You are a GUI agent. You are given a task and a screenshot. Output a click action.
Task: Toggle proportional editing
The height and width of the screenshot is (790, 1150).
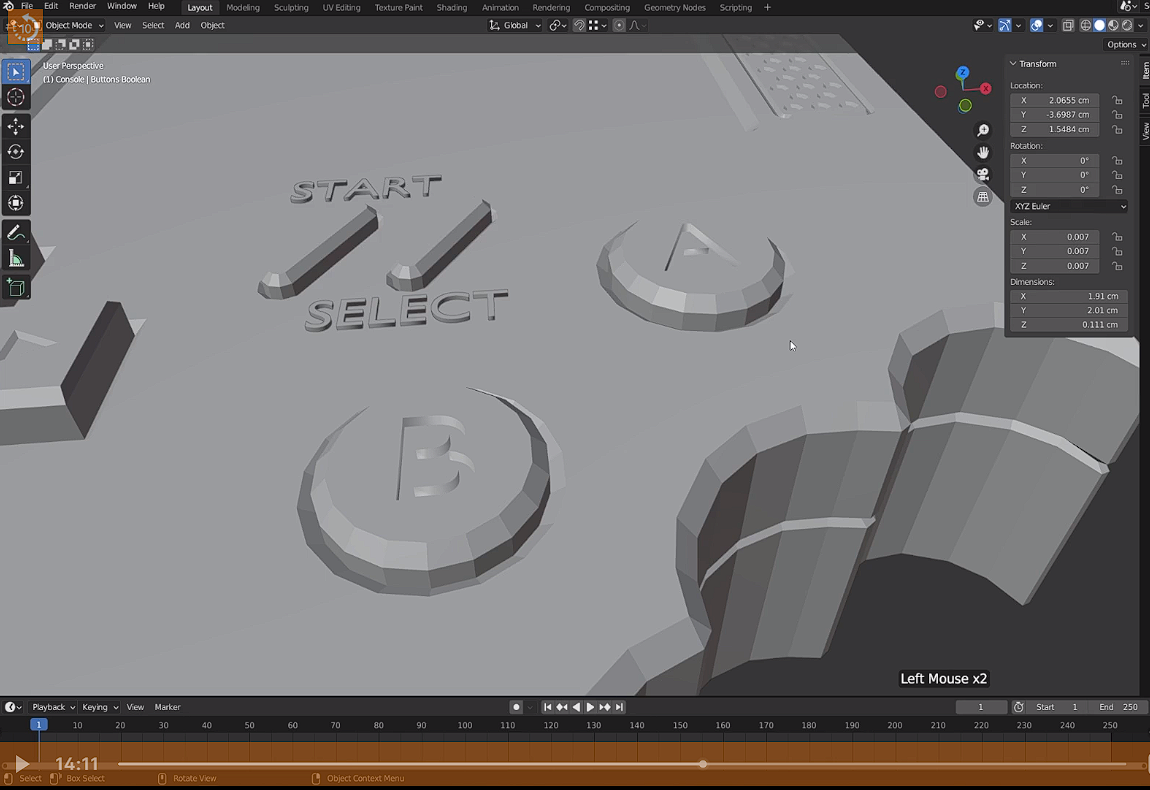(619, 25)
